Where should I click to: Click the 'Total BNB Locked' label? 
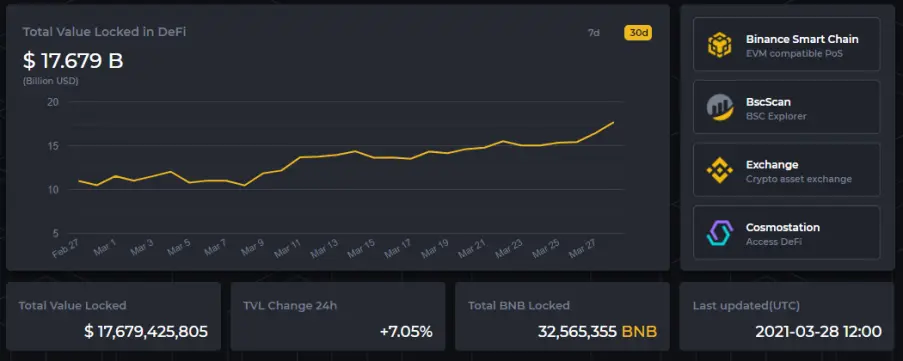tap(518, 306)
